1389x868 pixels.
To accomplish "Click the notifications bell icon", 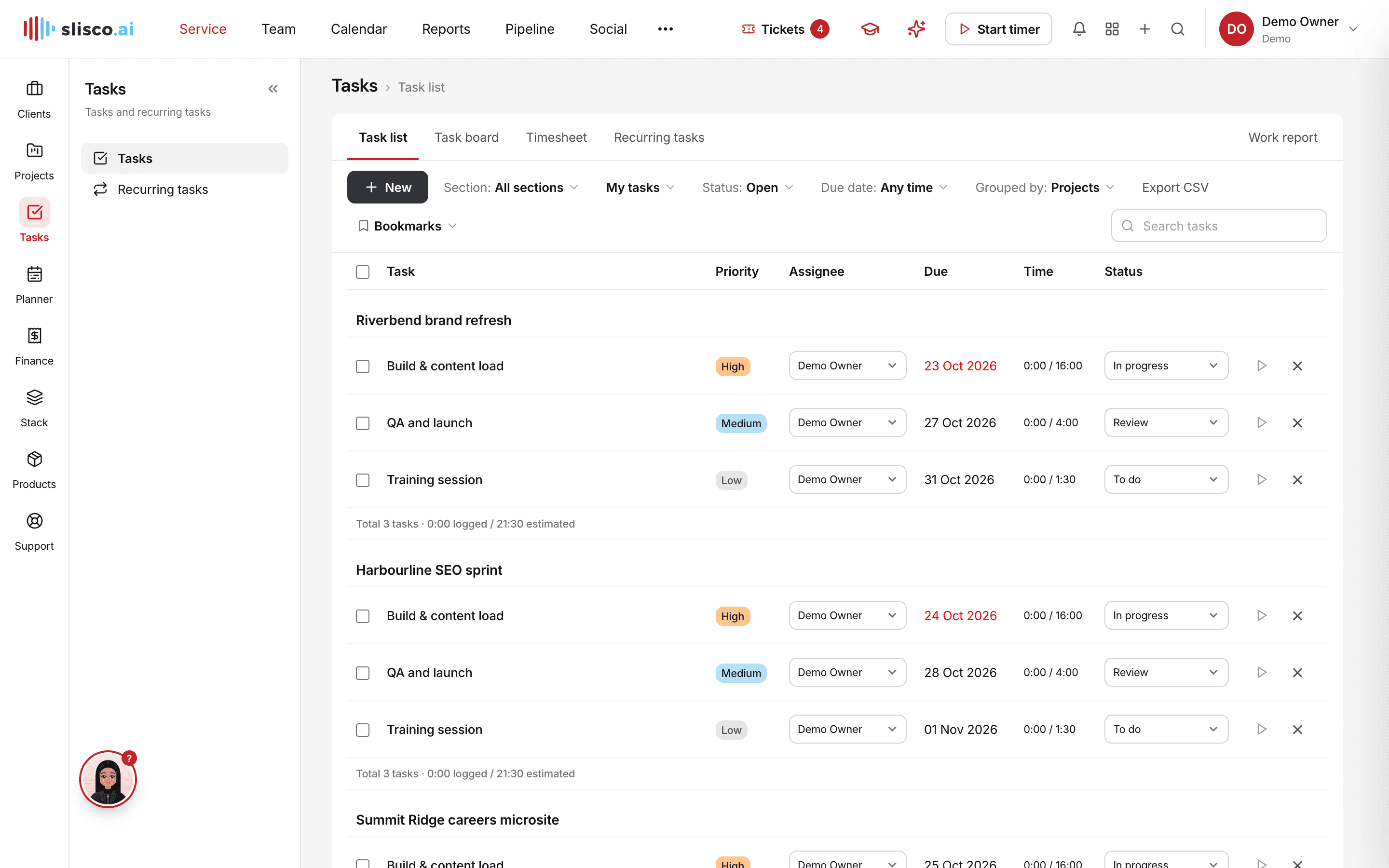I will (1079, 29).
